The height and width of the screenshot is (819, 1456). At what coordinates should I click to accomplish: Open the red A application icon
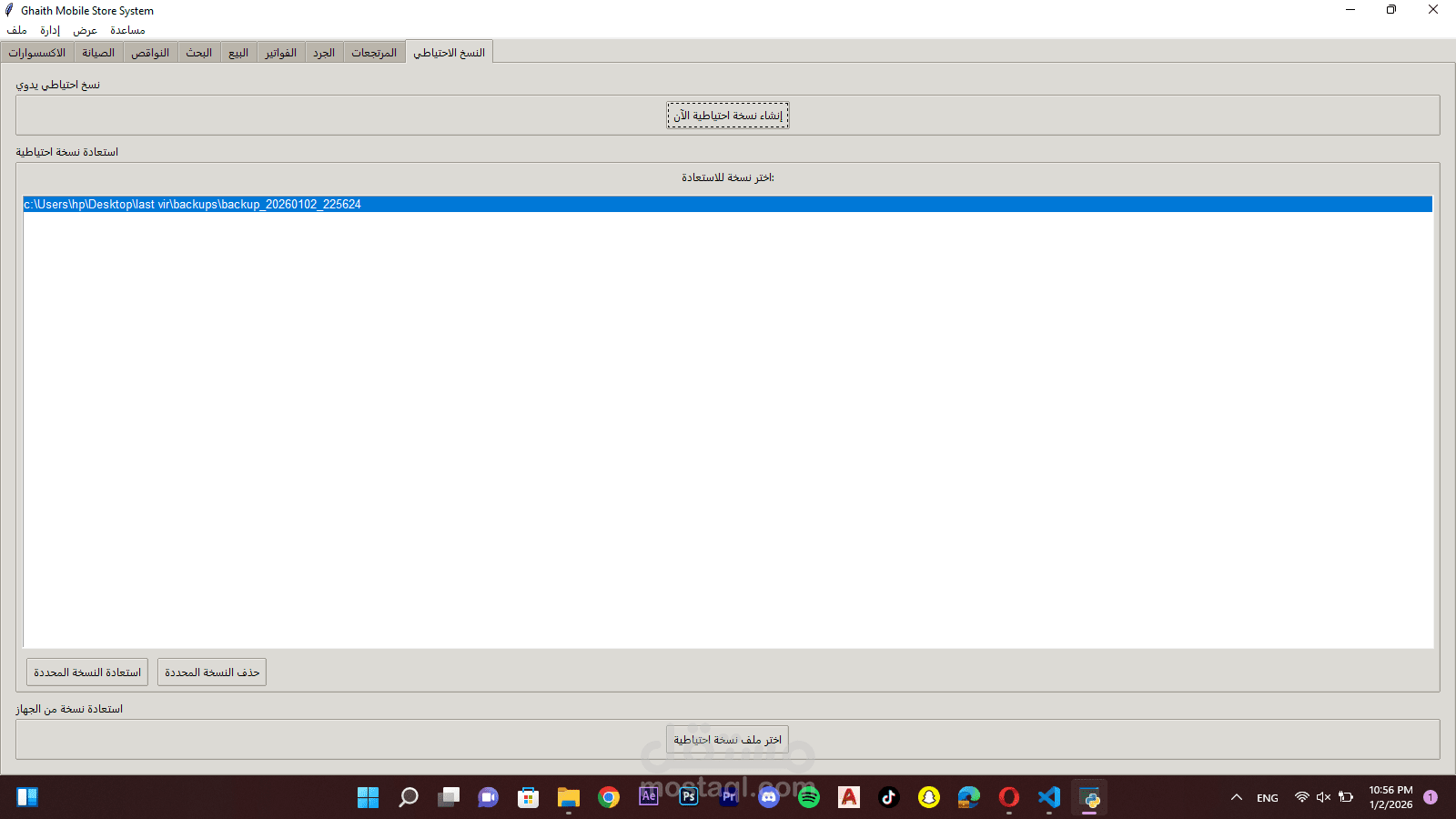click(849, 798)
